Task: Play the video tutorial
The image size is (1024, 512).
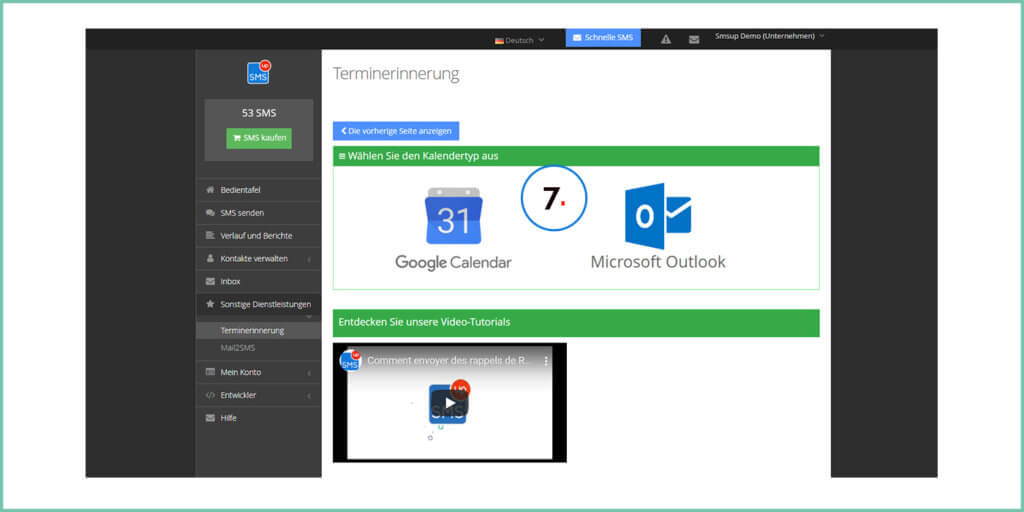Action: point(450,403)
